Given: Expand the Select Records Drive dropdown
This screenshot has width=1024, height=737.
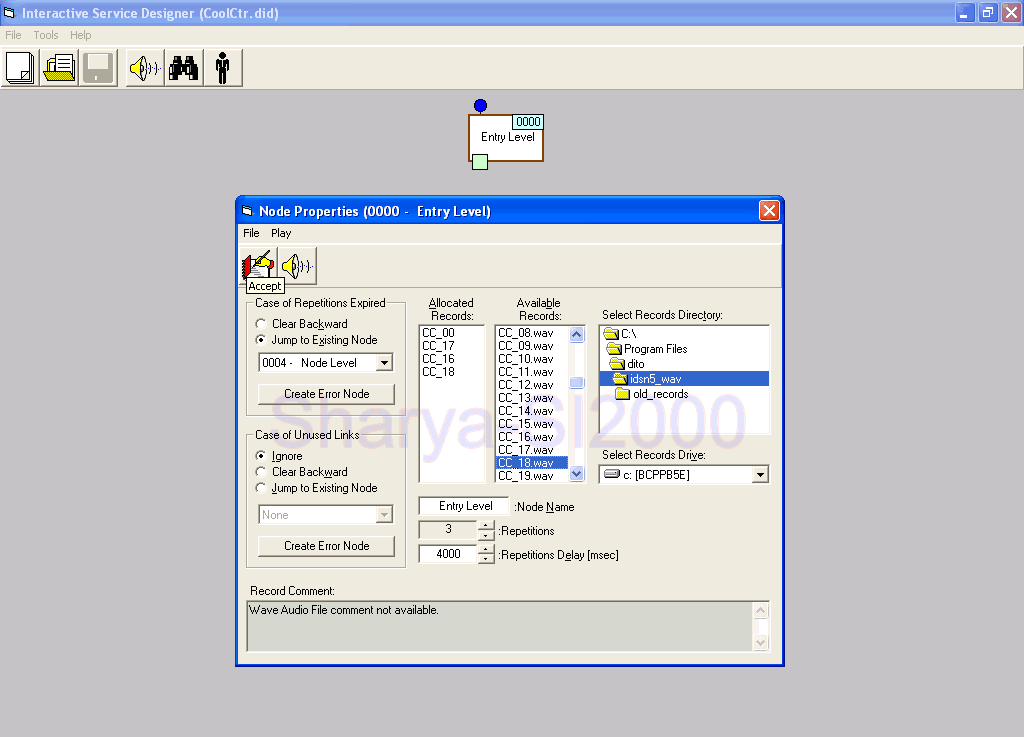Looking at the screenshot, I should tap(759, 475).
